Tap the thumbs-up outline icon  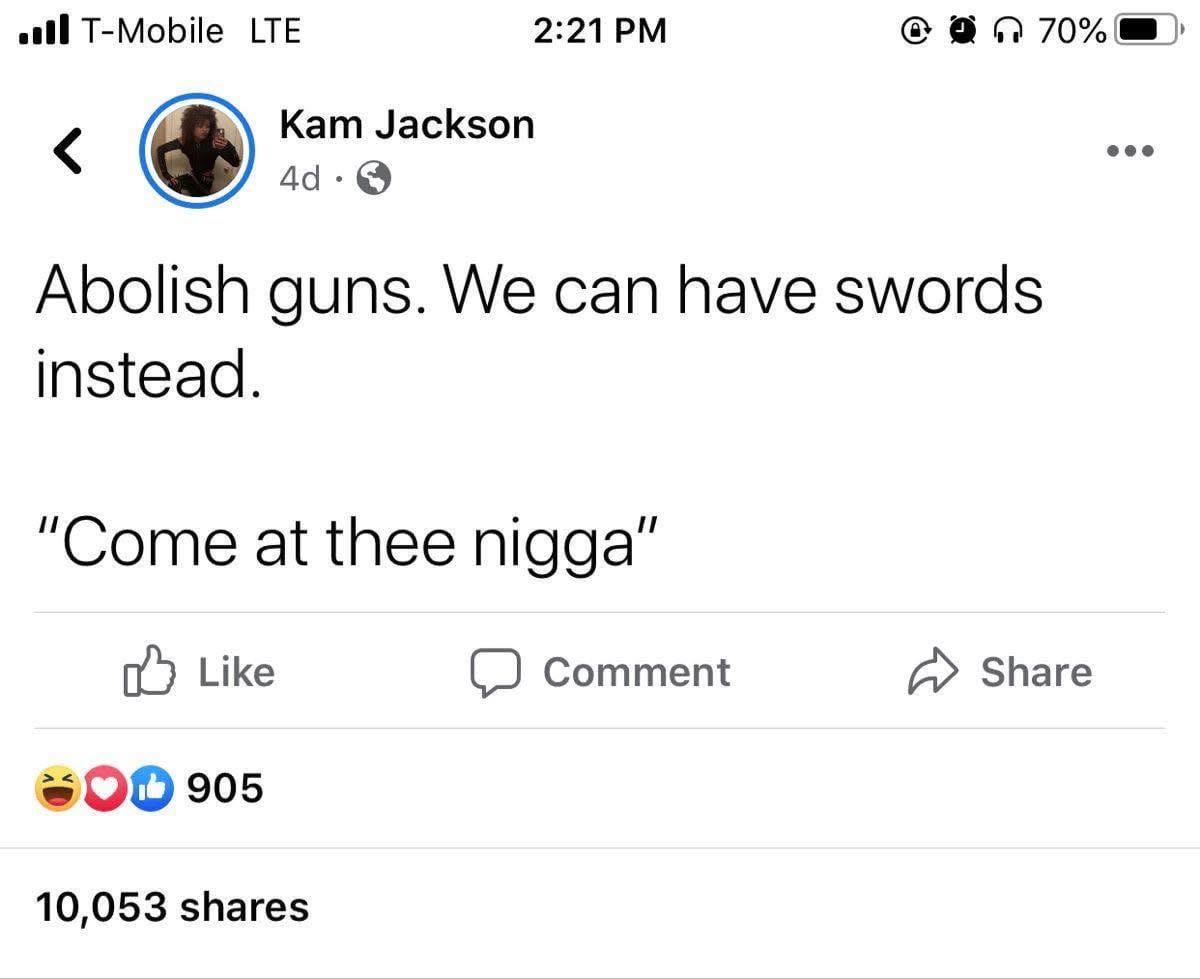click(149, 671)
